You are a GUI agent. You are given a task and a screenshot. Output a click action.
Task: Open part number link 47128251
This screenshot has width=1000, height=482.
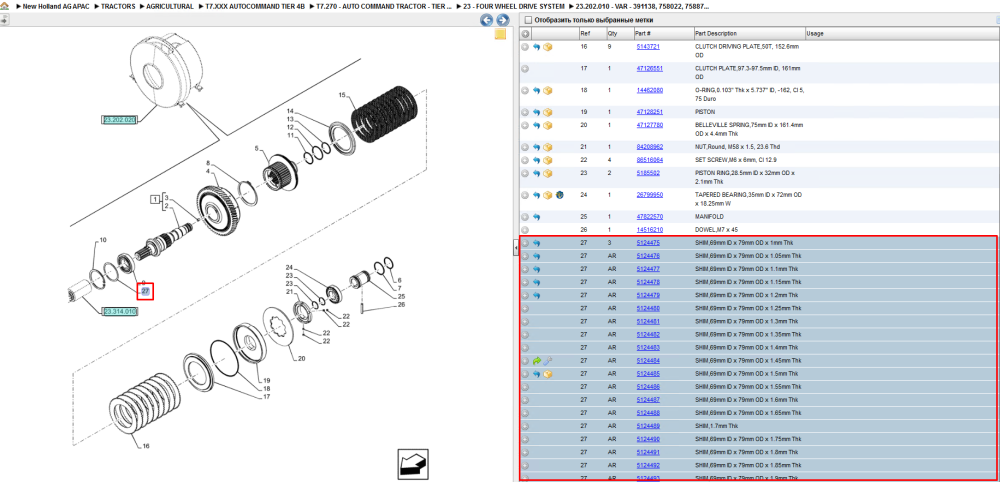(x=649, y=112)
